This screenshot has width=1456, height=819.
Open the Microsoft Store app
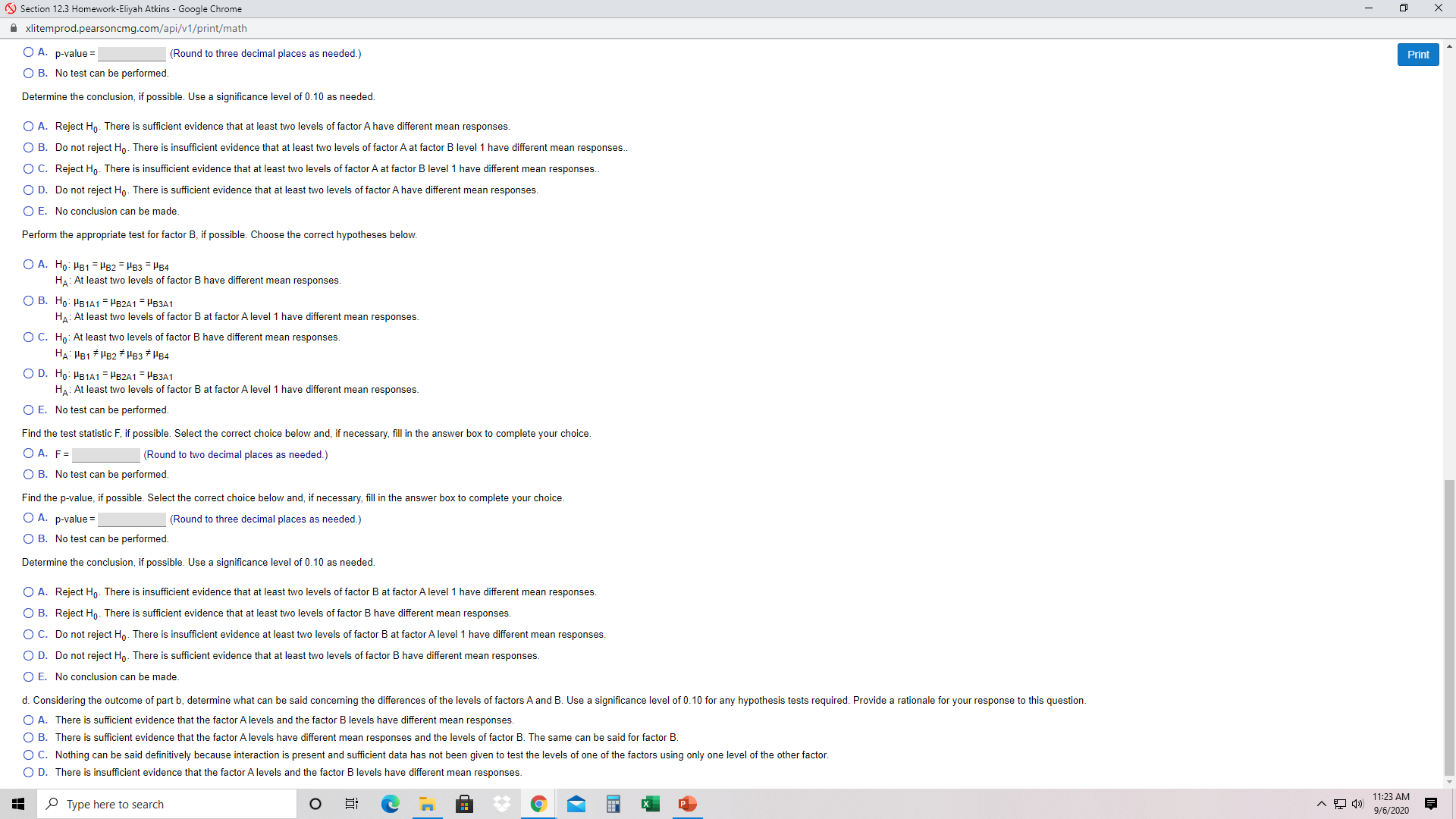click(x=464, y=803)
